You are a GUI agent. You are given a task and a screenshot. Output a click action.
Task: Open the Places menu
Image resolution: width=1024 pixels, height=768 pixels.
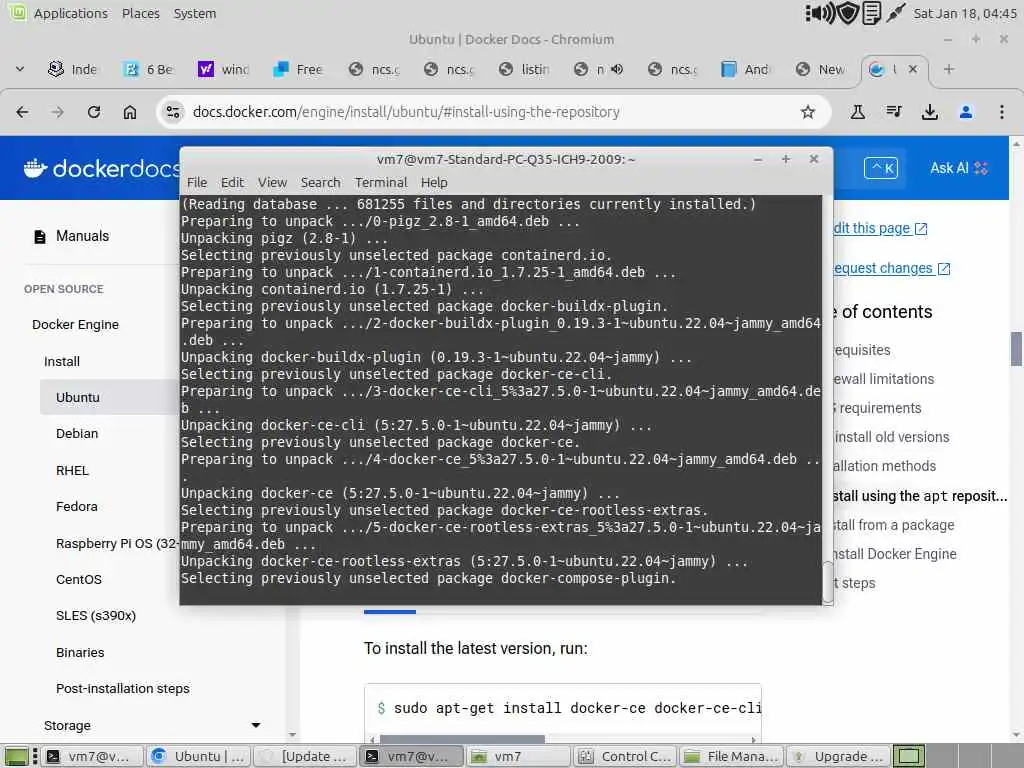tap(140, 13)
